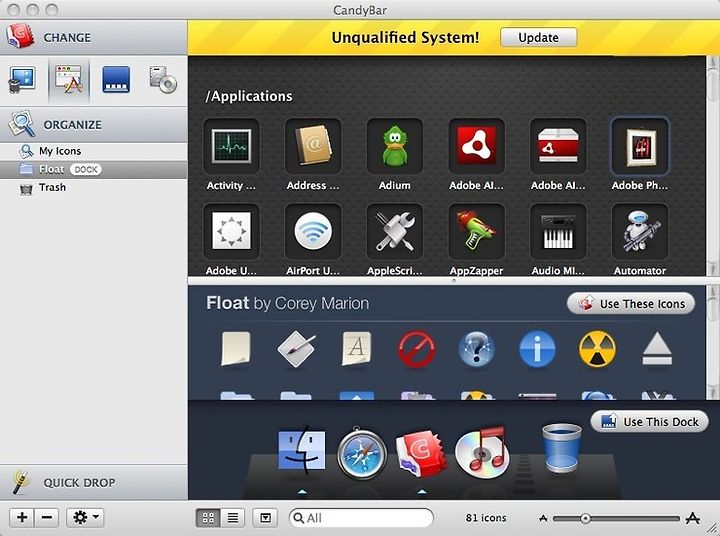Open the Quick Drop panel
720x536 pixels.
click(x=94, y=482)
